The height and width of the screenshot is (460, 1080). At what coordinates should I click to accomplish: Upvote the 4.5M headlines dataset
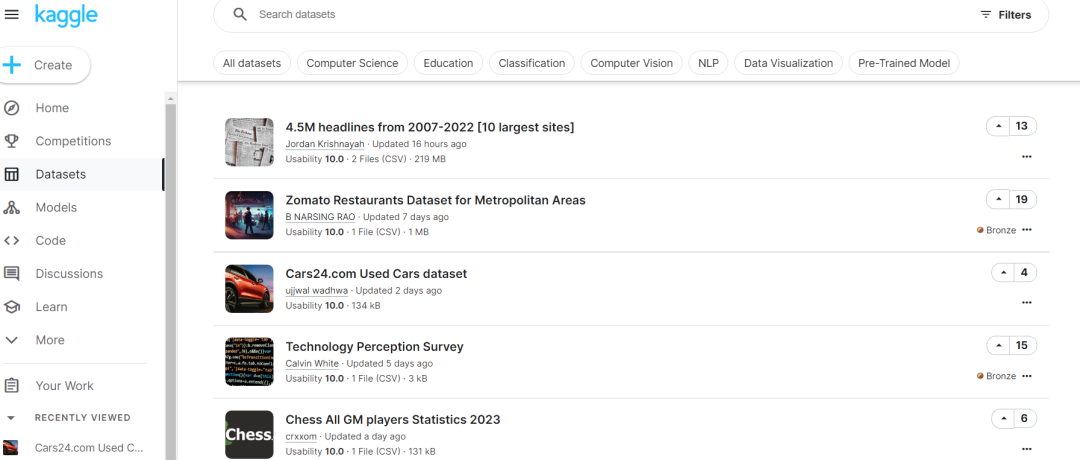point(998,126)
